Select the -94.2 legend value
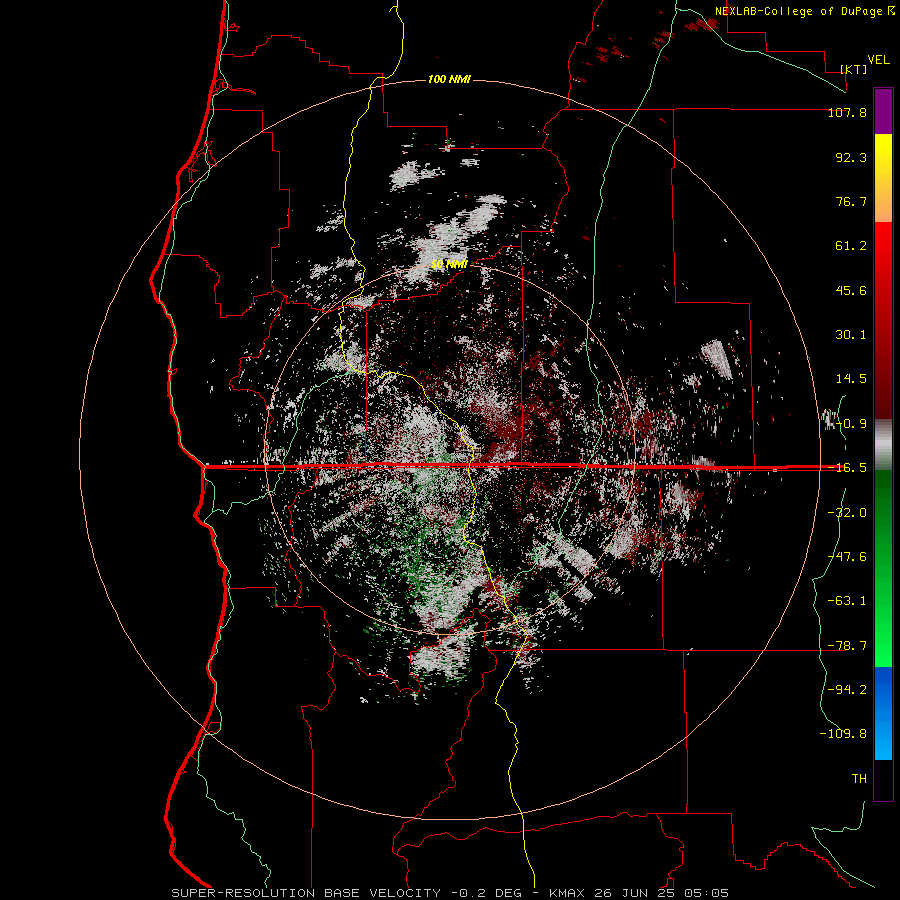This screenshot has width=900, height=900. 847,690
